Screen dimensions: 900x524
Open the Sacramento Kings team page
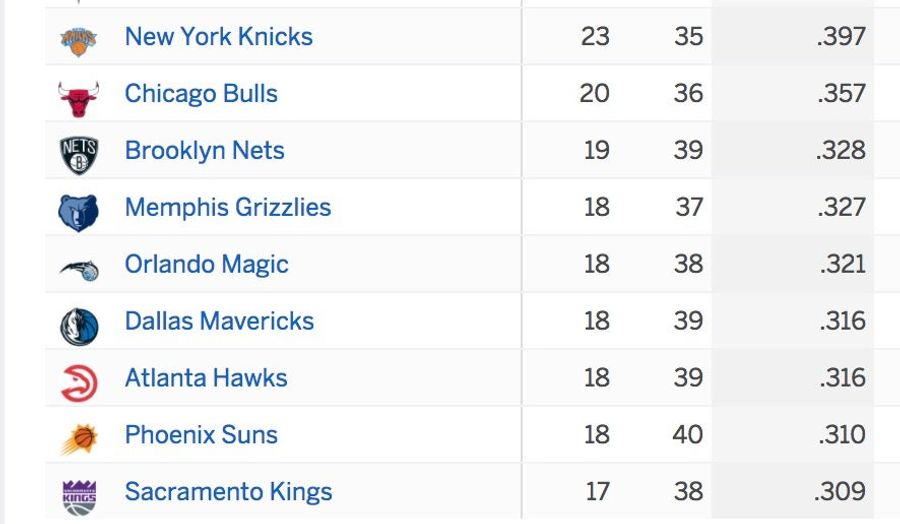click(228, 491)
